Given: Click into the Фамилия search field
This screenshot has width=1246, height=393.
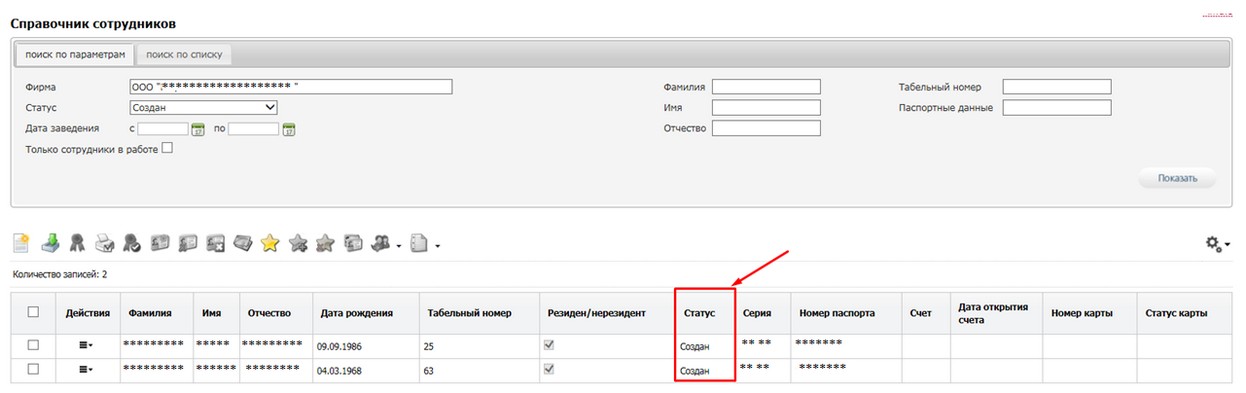Looking at the screenshot, I should 766,87.
